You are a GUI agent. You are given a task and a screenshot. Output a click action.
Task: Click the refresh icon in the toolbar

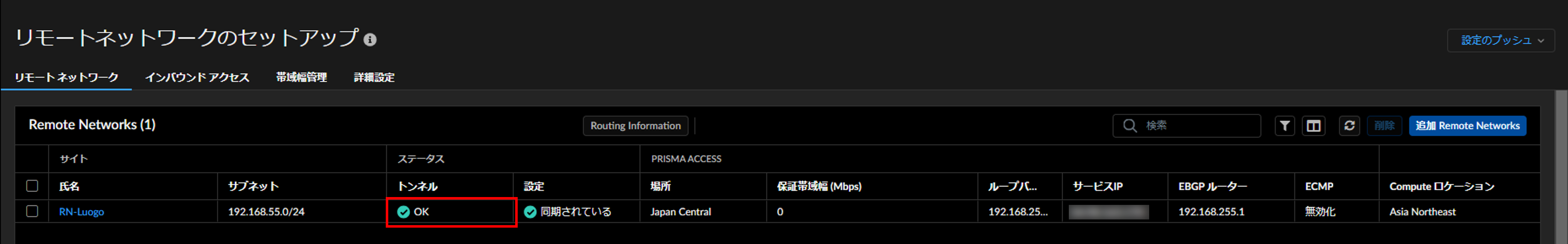1349,126
